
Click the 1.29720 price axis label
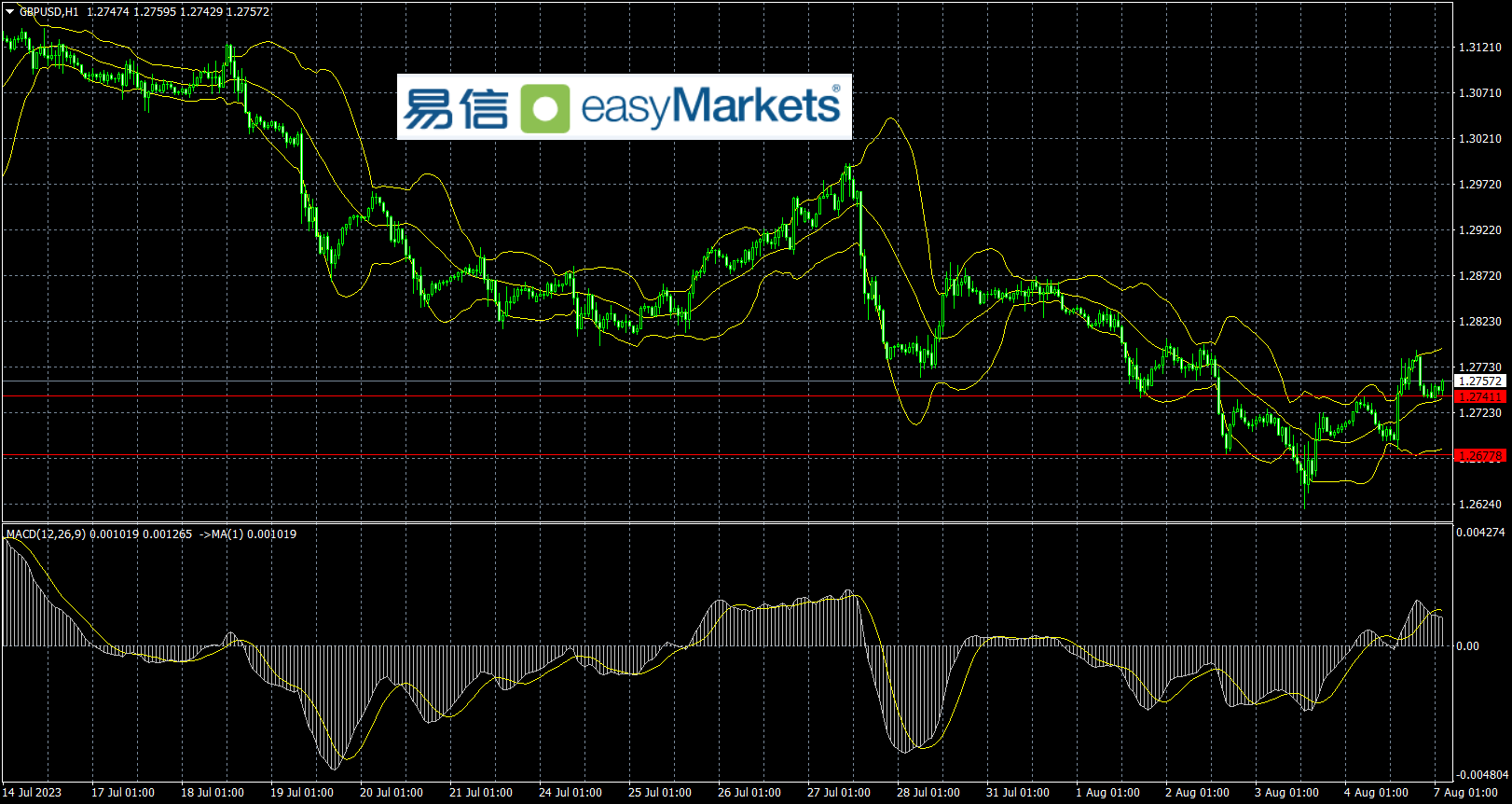1480,185
